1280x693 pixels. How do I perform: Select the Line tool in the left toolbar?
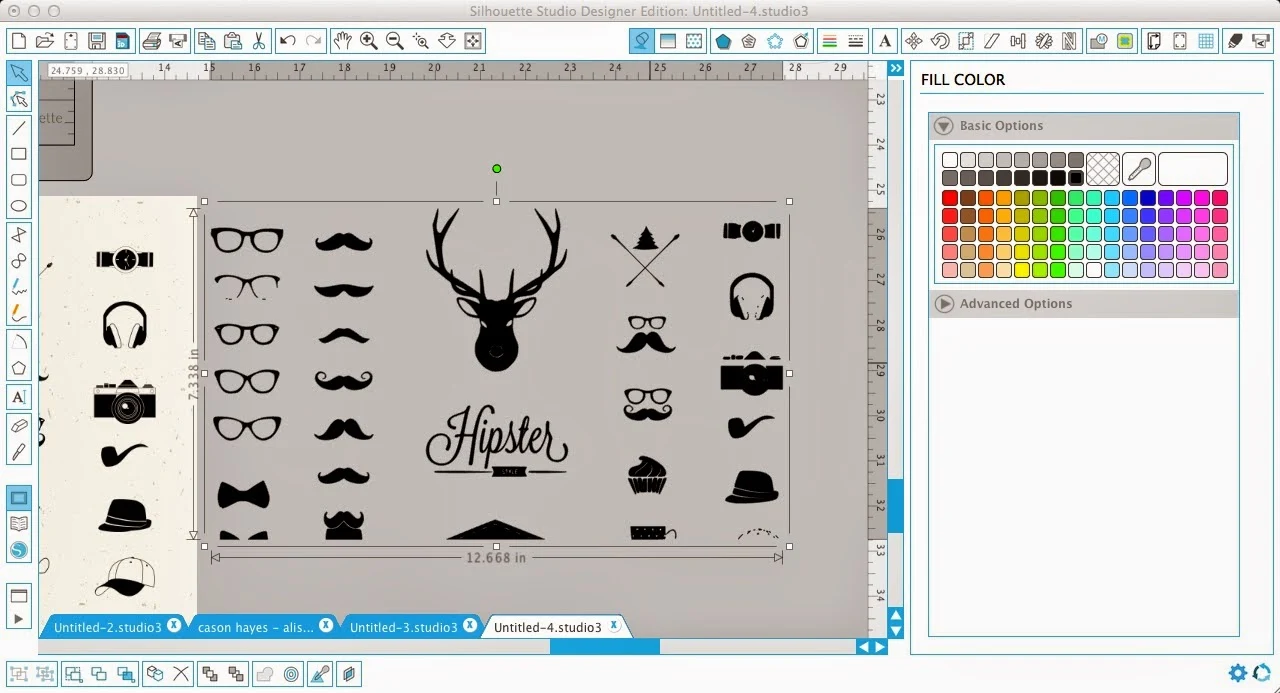pos(20,128)
